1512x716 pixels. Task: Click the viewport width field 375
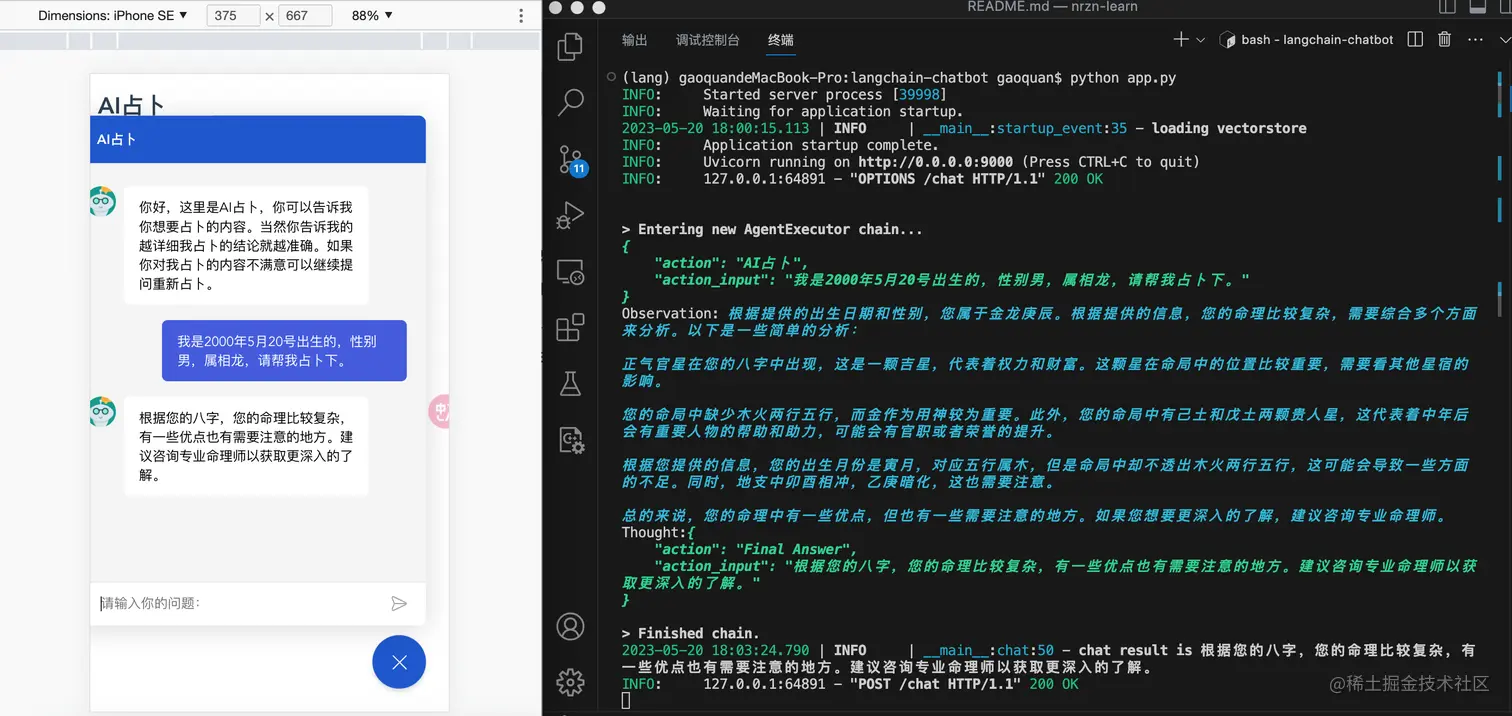tap(233, 16)
